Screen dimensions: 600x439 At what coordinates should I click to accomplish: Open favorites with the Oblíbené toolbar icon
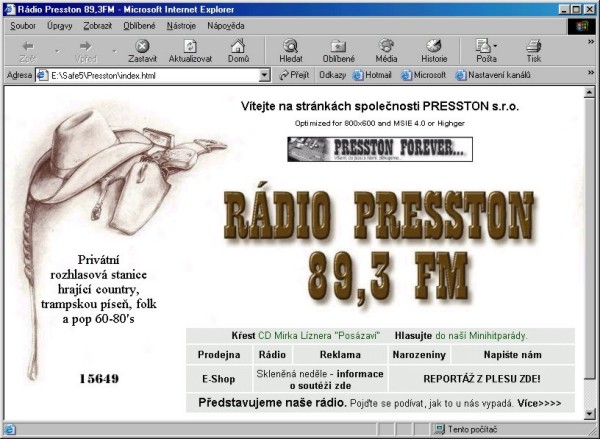[x=338, y=46]
